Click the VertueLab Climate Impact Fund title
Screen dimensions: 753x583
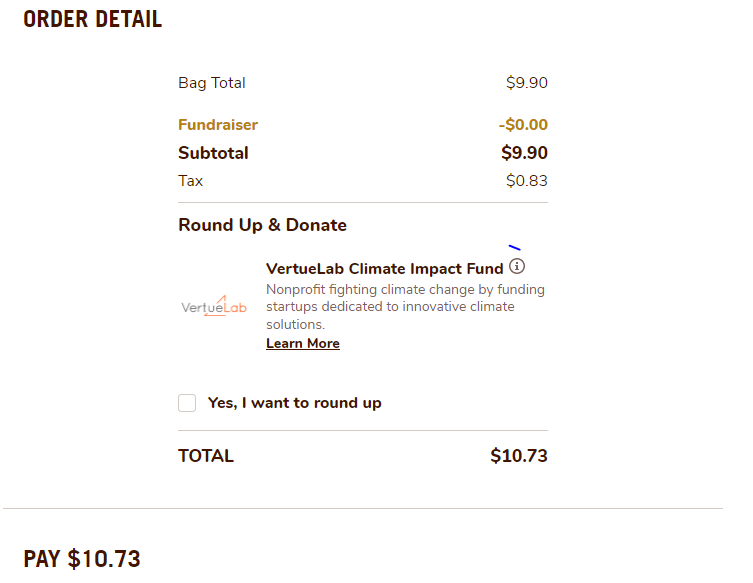(384, 268)
